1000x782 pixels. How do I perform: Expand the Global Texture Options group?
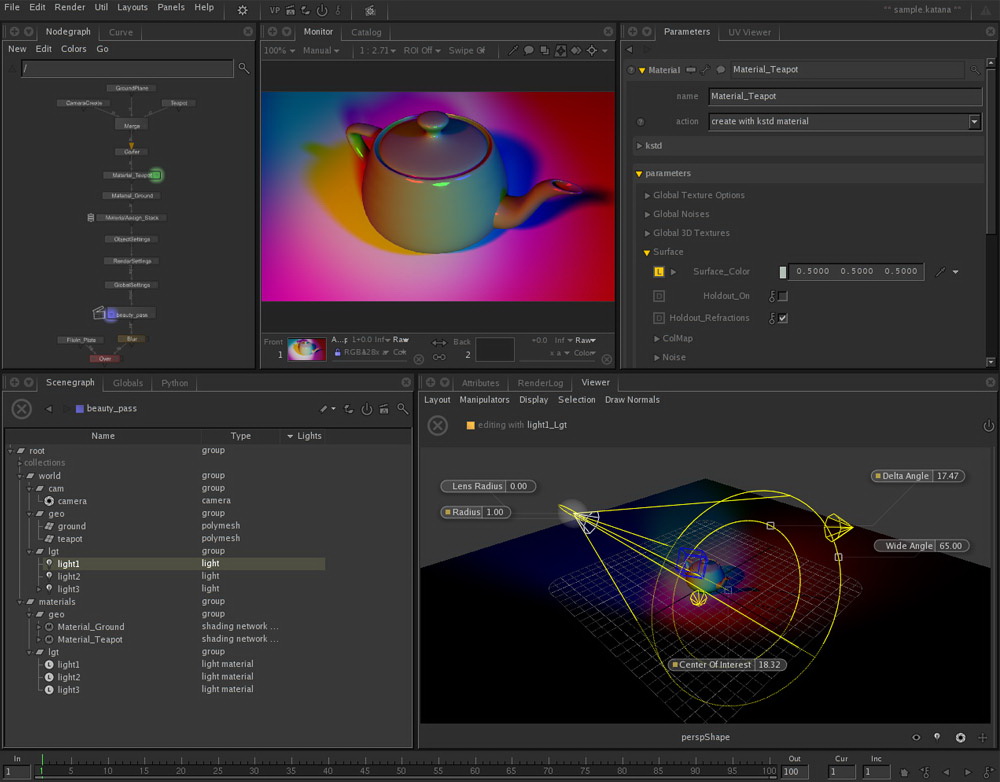pos(648,196)
